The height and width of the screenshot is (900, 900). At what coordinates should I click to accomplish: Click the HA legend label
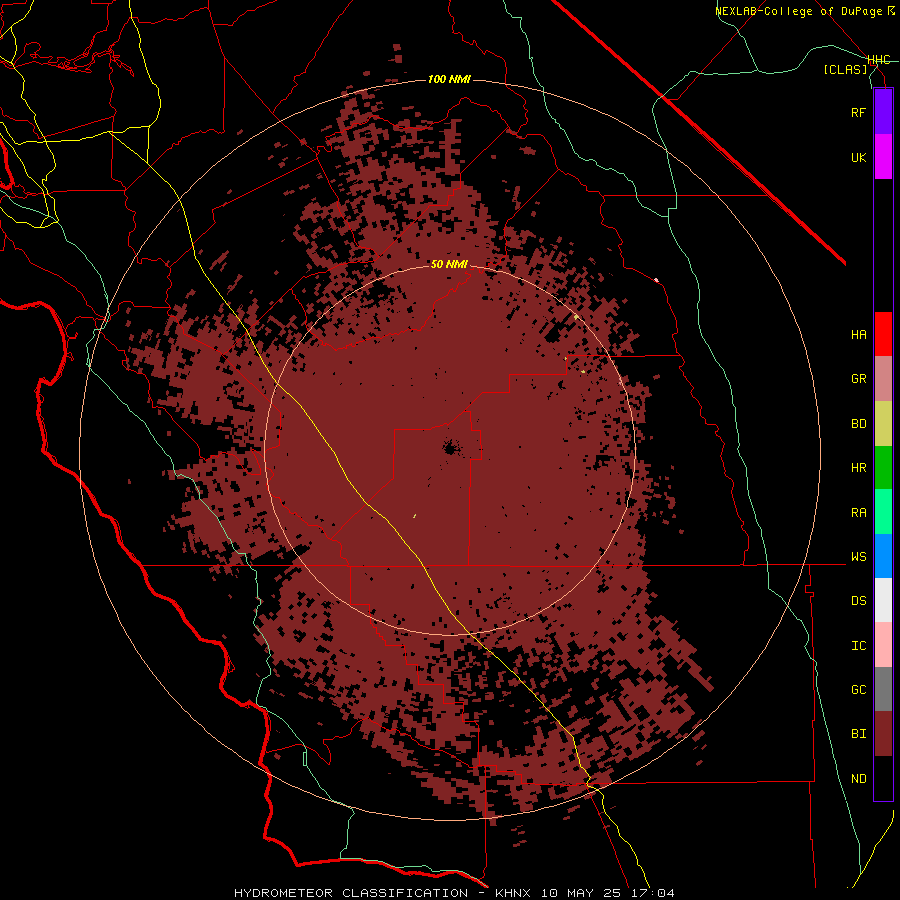(x=858, y=334)
